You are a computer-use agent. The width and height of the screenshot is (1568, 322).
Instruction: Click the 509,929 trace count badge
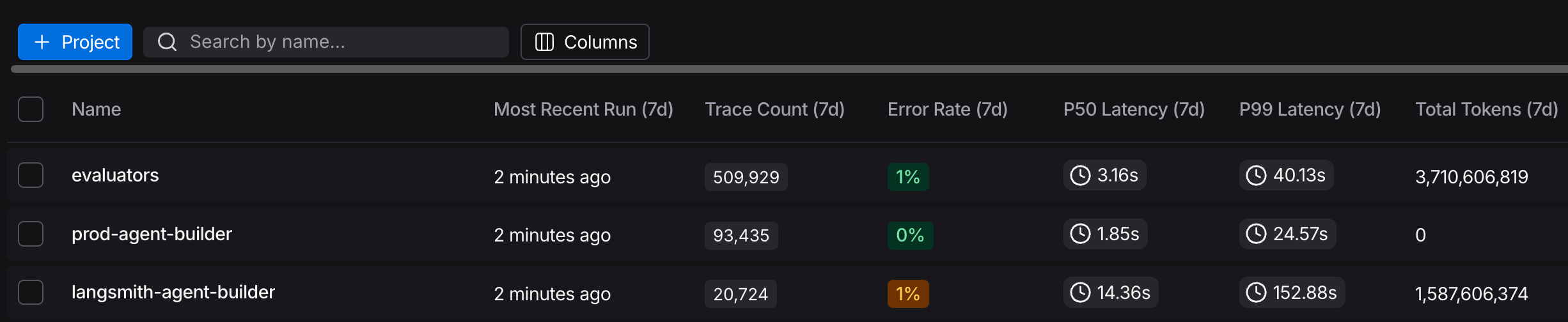coord(746,177)
